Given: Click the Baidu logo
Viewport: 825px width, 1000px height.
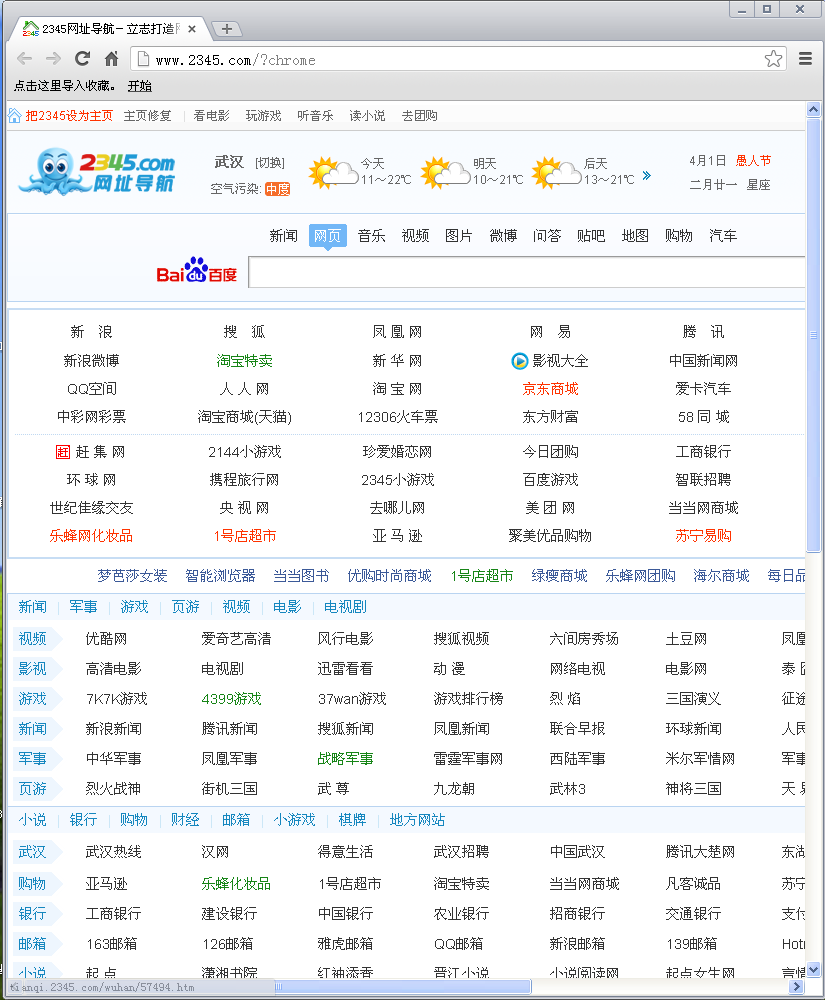Looking at the screenshot, I should (196, 272).
